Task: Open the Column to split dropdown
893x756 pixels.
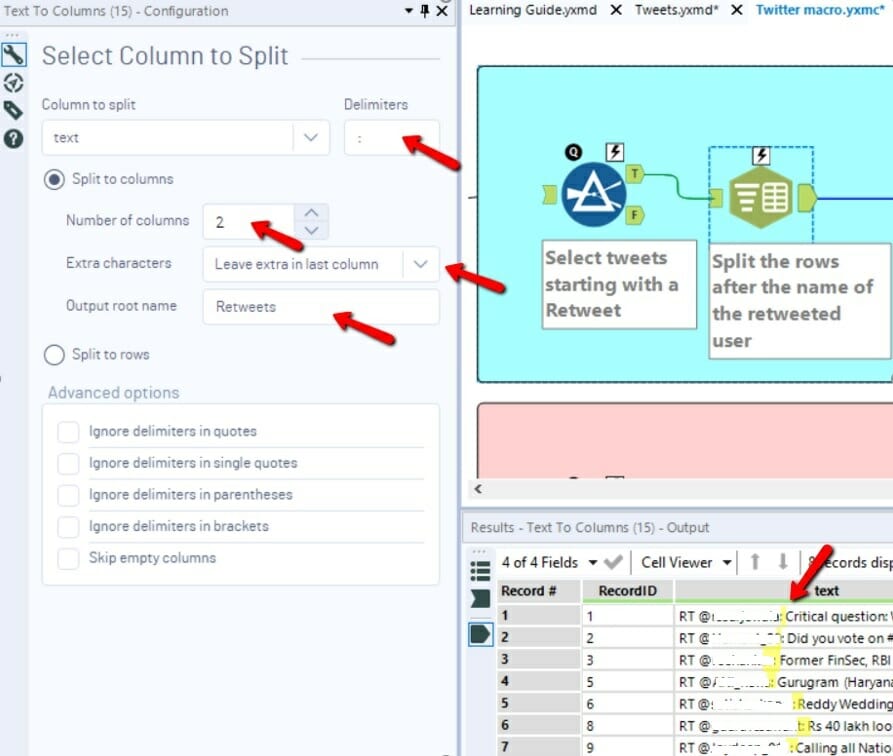Action: tap(311, 137)
